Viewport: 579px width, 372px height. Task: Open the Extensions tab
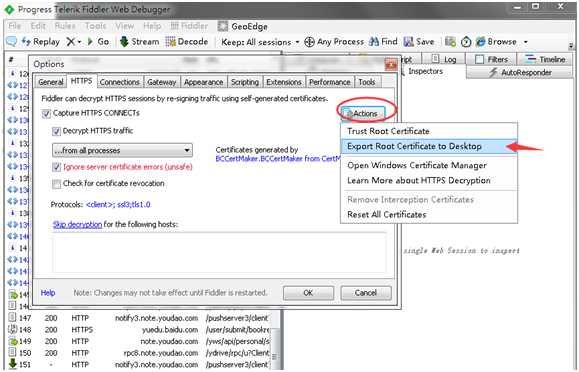284,82
